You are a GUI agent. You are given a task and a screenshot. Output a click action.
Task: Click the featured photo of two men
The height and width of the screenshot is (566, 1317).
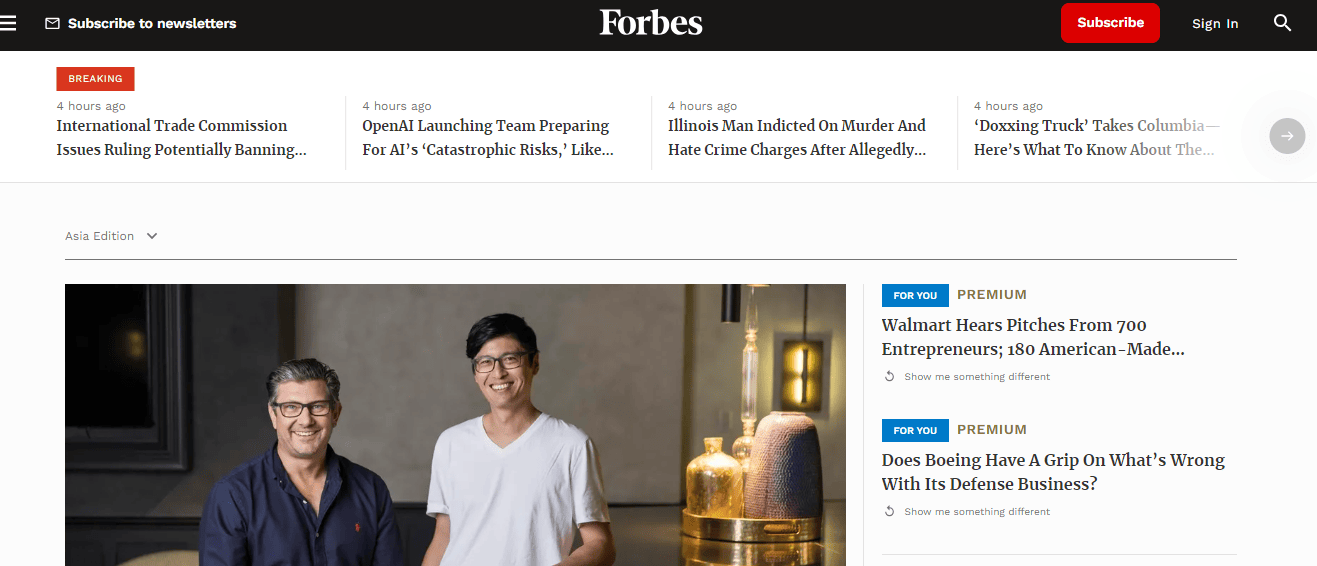point(455,425)
